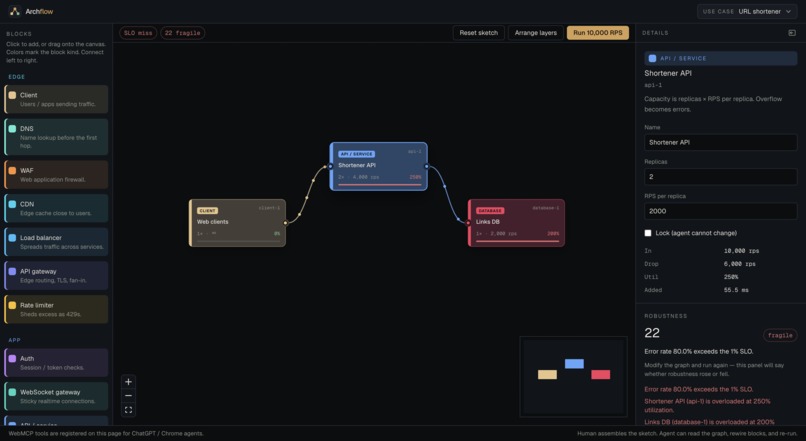
Task: Click the EDGE section label
Action: [x=16, y=77]
